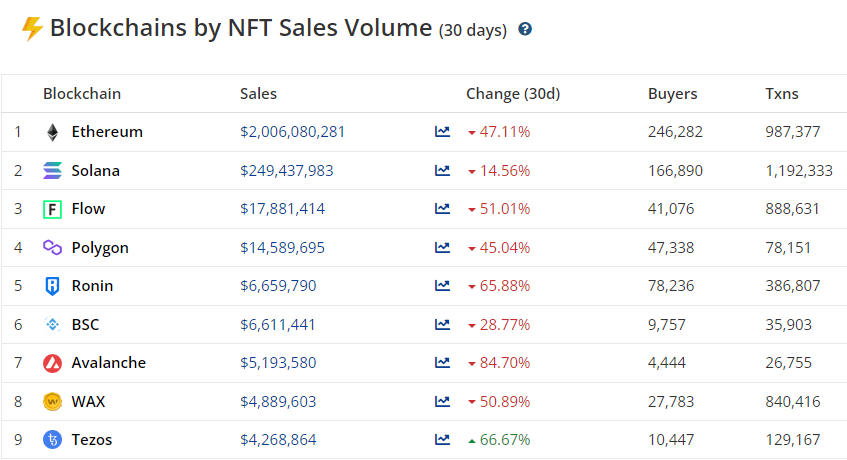Sort by the Change (30d) column header

pyautogui.click(x=513, y=94)
